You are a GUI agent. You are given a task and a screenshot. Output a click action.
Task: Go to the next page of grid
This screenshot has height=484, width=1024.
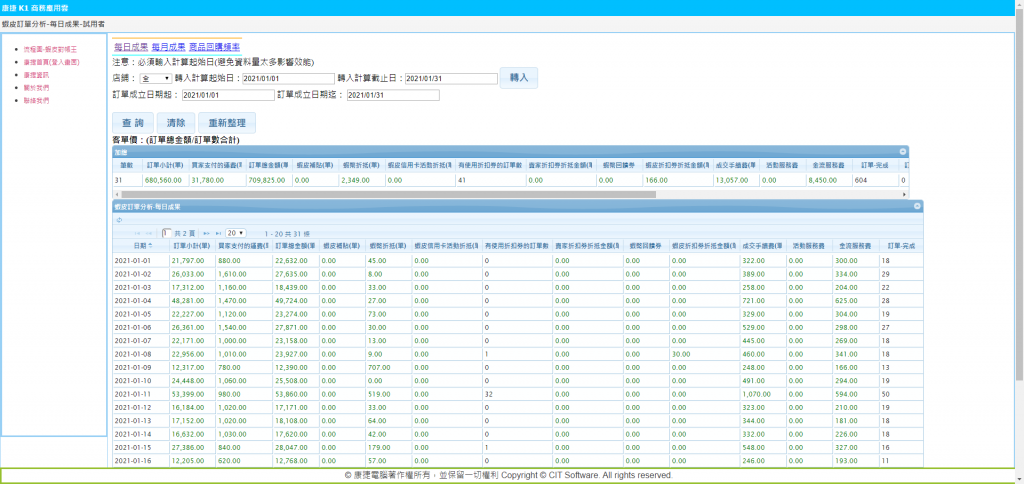tap(206, 232)
